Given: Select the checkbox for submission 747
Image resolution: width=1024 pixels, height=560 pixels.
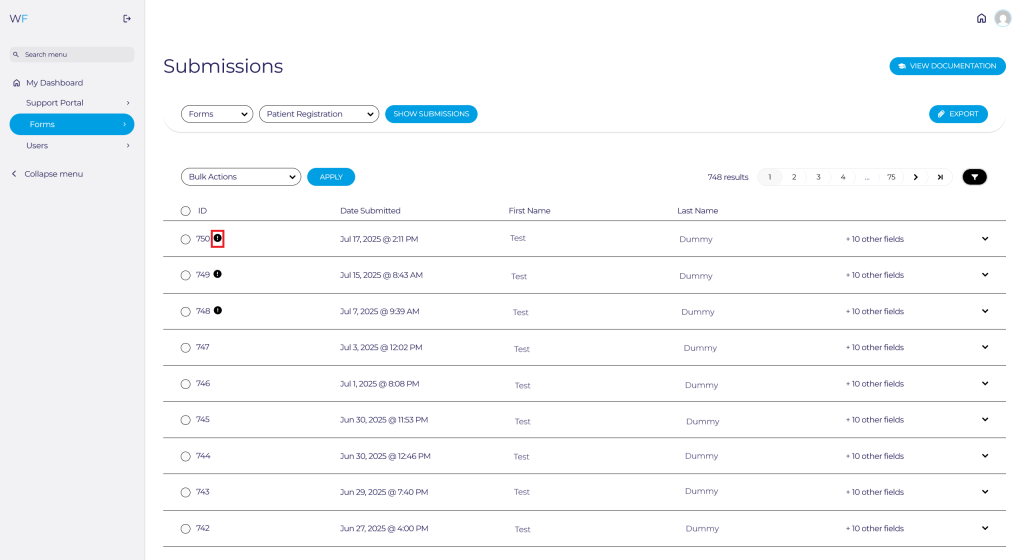Looking at the screenshot, I should (x=185, y=348).
